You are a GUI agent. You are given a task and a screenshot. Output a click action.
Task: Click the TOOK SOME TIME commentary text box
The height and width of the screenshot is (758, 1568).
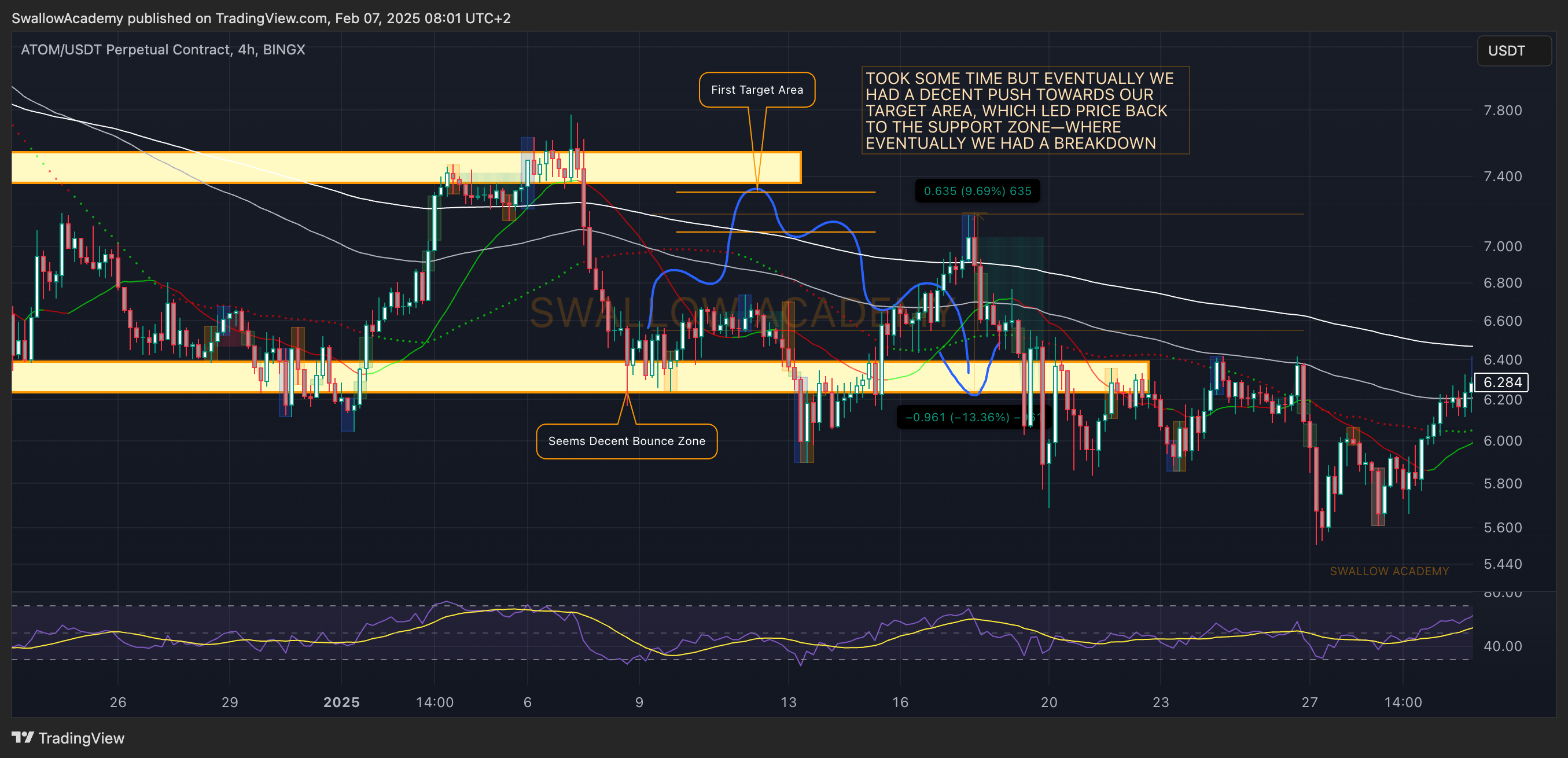point(1025,110)
